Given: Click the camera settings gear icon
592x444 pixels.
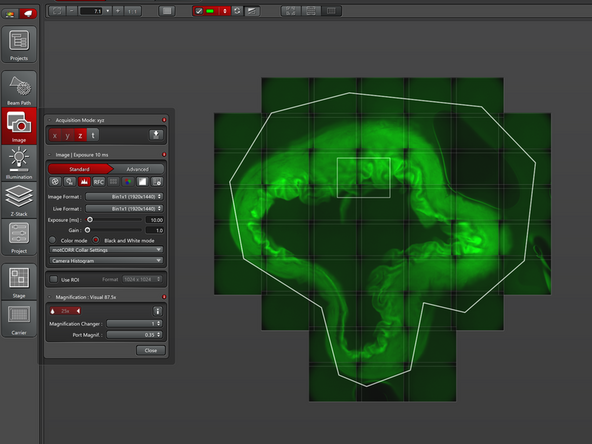Looking at the screenshot, I should click(157, 182).
